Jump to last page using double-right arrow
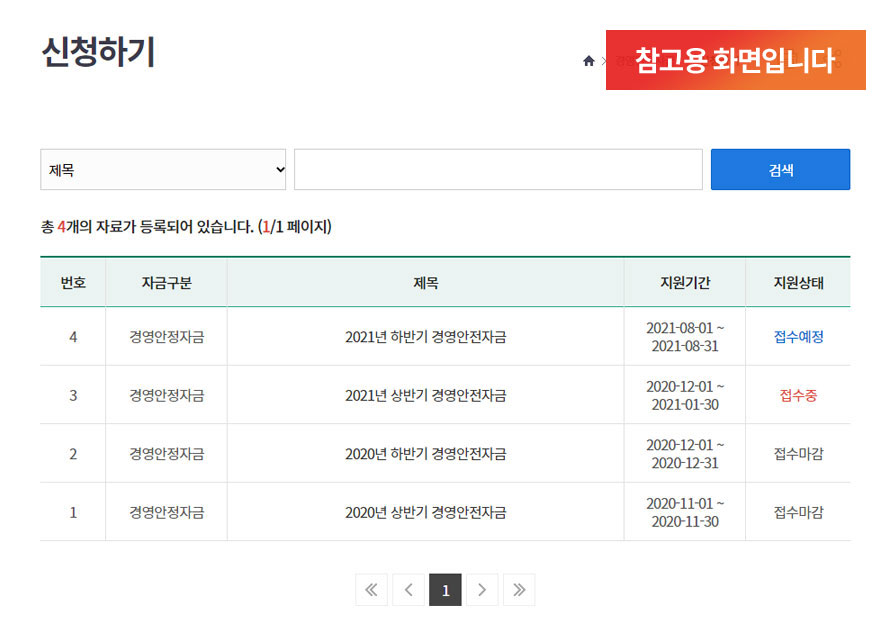 tap(519, 590)
